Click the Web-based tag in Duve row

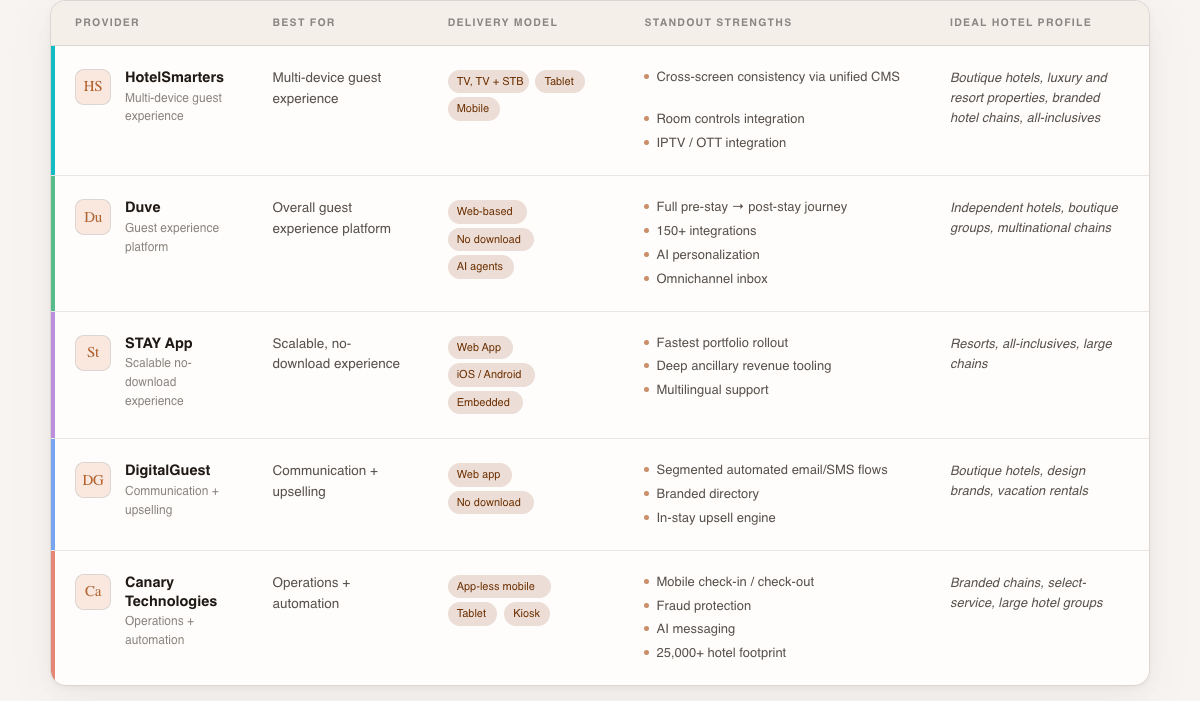[x=486, y=212]
